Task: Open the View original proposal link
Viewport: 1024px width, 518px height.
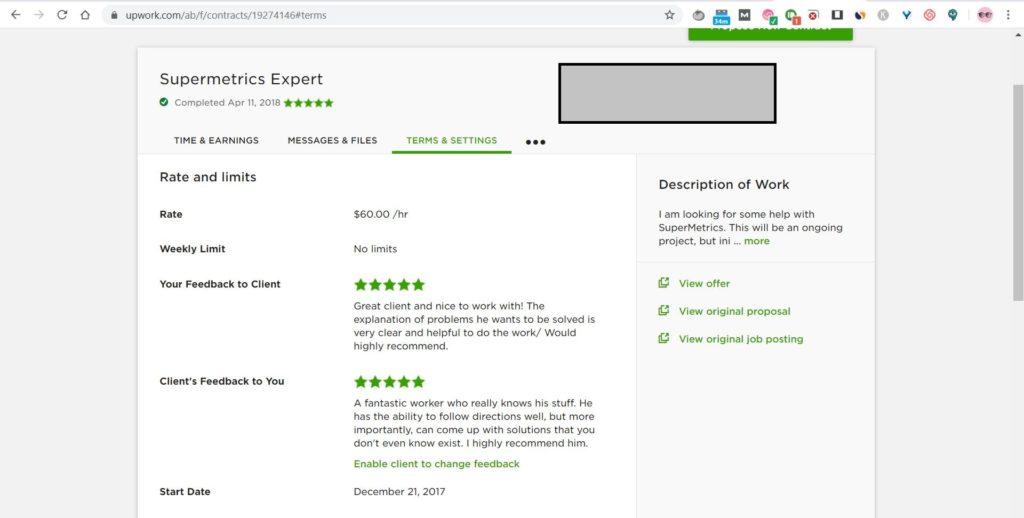Action: pyautogui.click(x=734, y=311)
